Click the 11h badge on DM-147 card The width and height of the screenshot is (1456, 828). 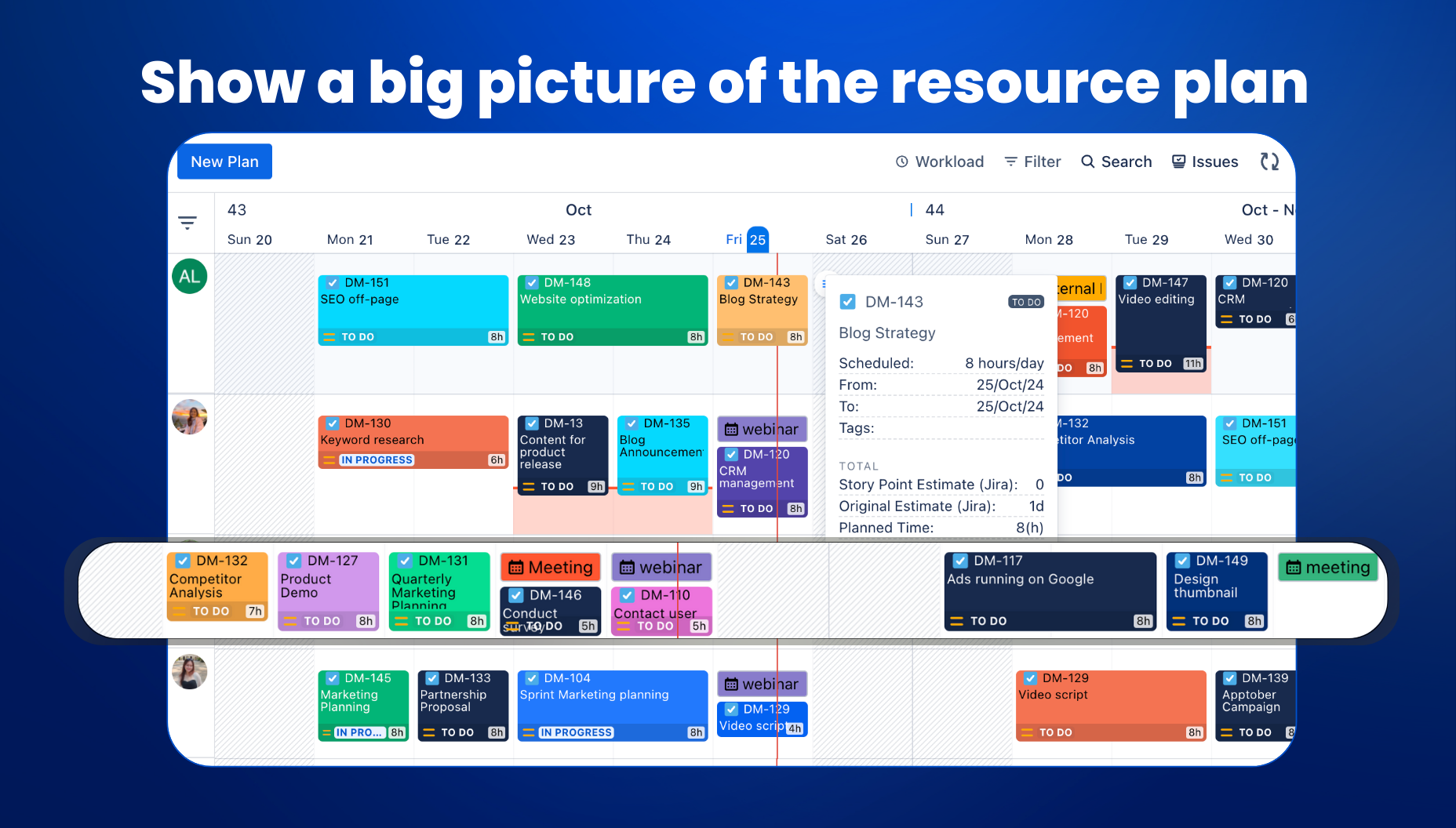tap(1193, 364)
